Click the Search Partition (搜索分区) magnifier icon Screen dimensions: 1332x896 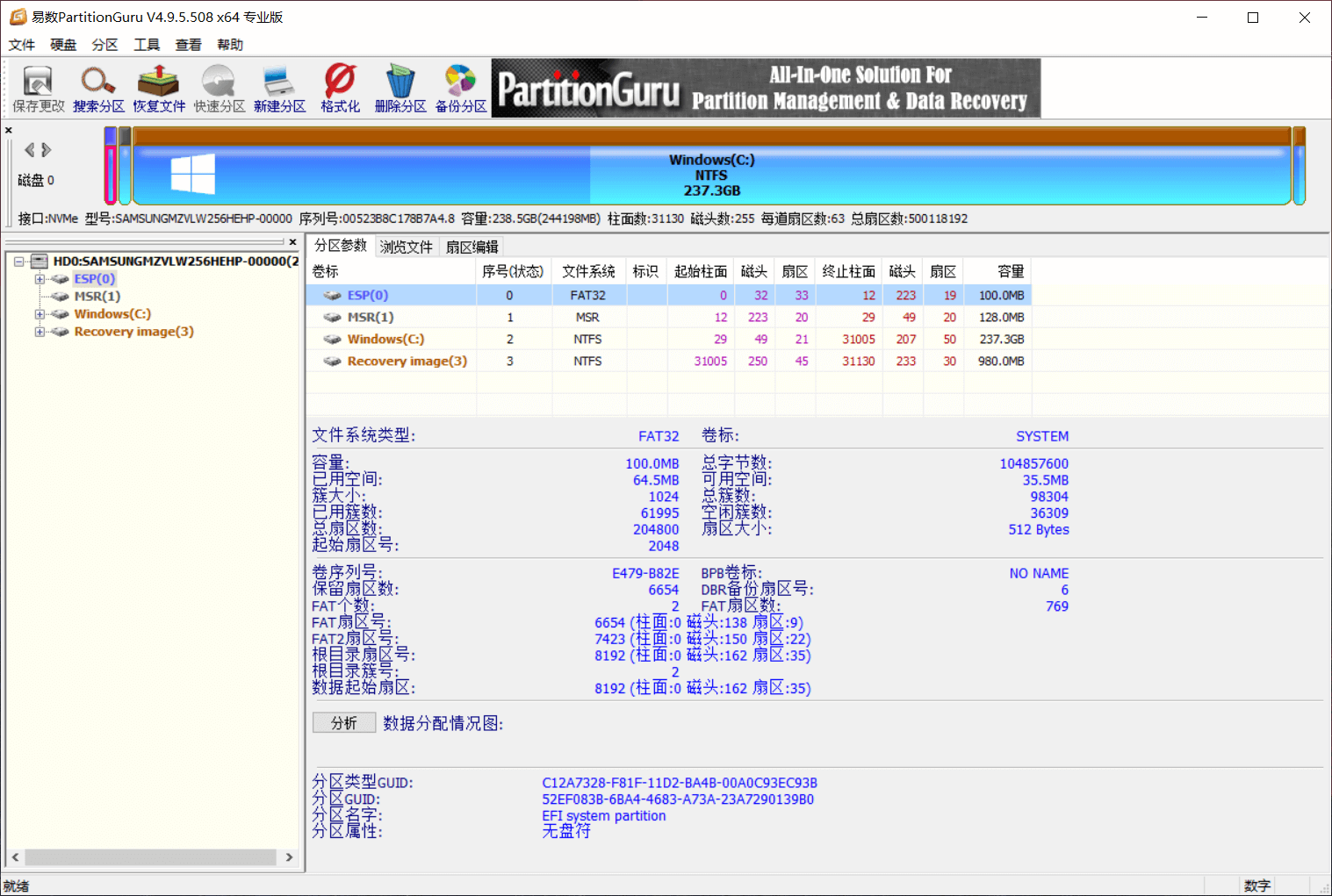(x=98, y=89)
